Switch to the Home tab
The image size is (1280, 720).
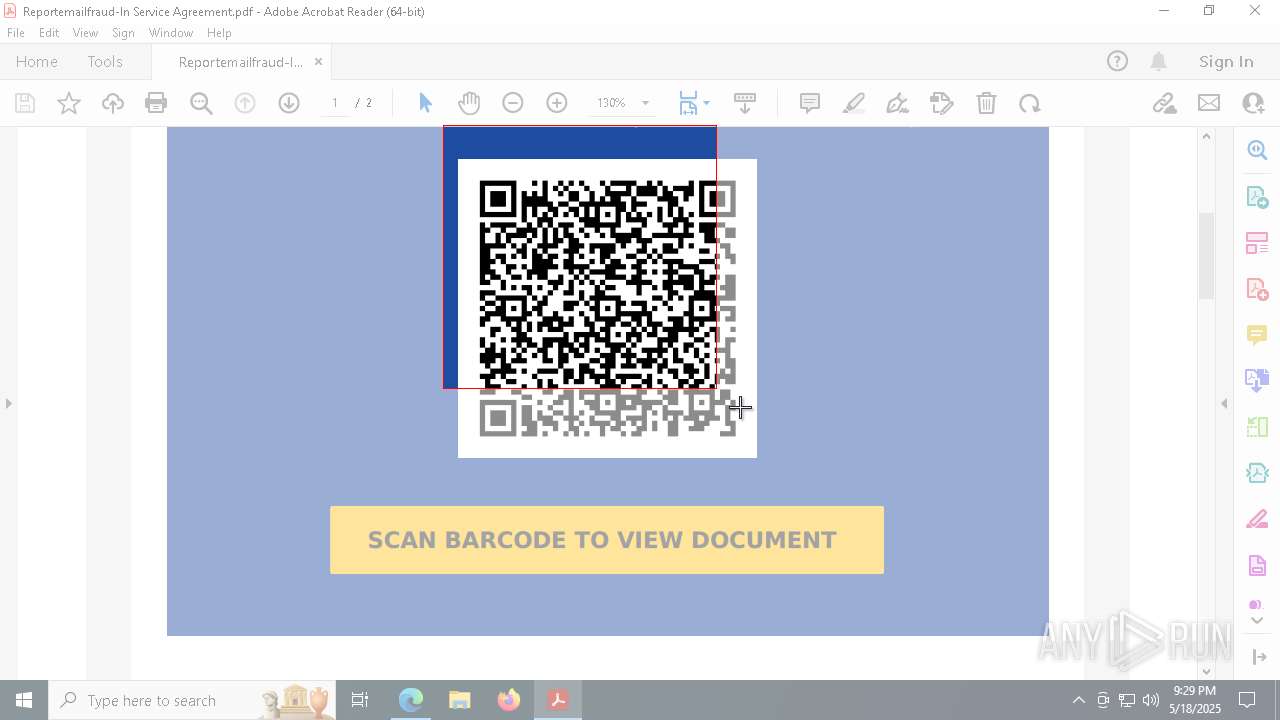tap(37, 61)
